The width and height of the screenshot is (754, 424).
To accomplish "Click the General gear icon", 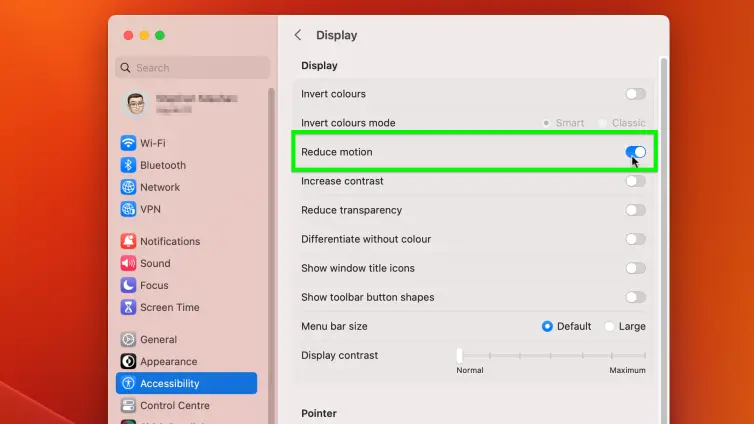I will pos(128,339).
